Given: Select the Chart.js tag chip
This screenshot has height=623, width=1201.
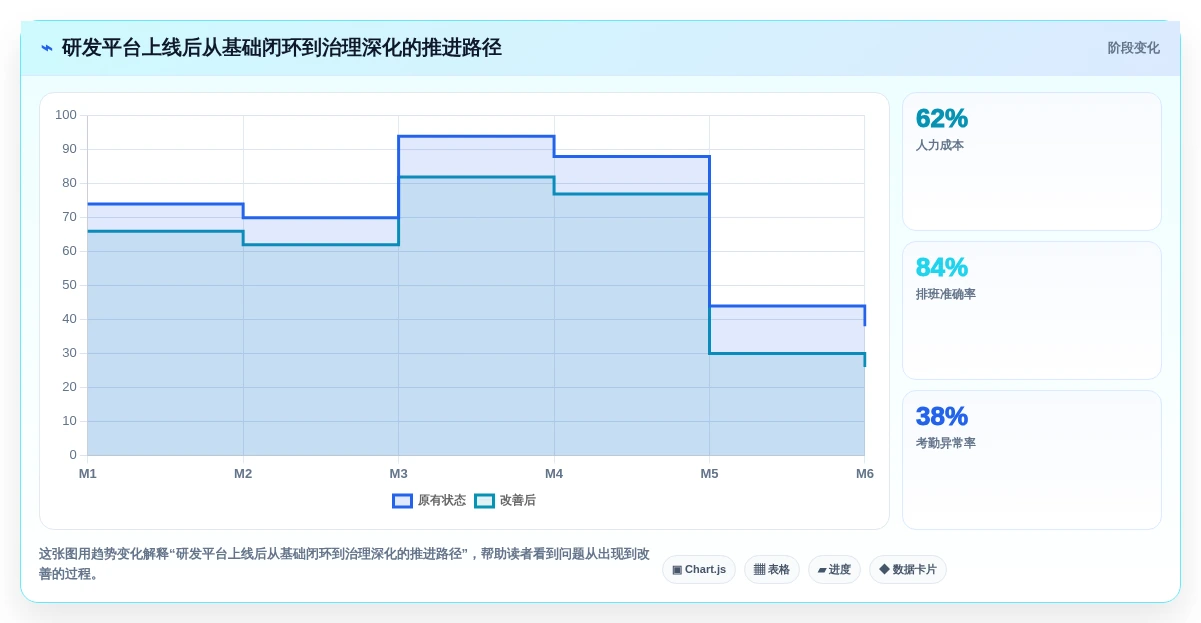Looking at the screenshot, I should [x=699, y=570].
